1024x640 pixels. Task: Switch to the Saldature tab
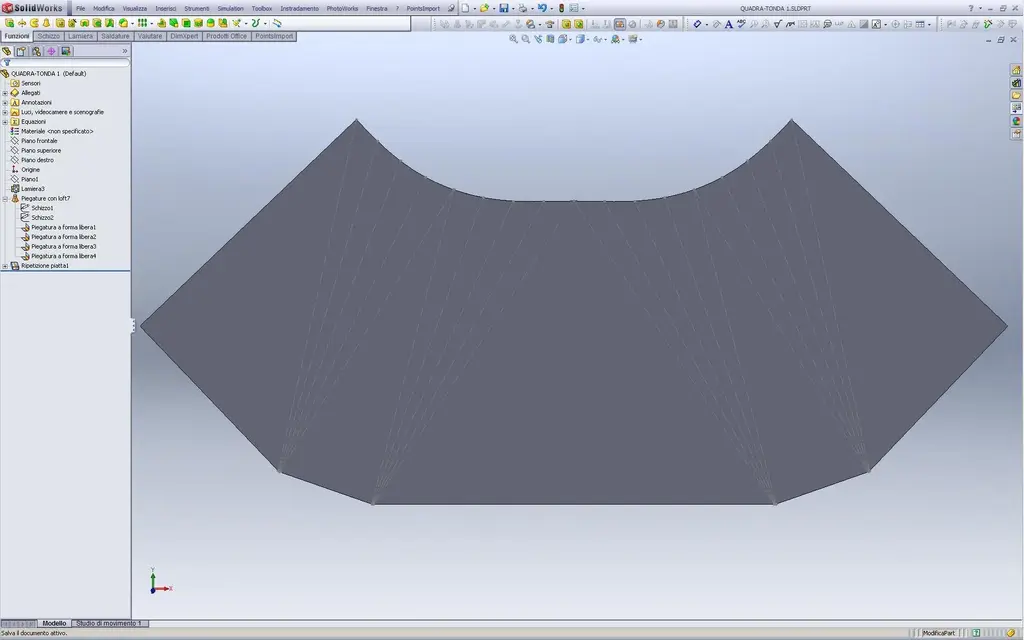pyautogui.click(x=115, y=37)
